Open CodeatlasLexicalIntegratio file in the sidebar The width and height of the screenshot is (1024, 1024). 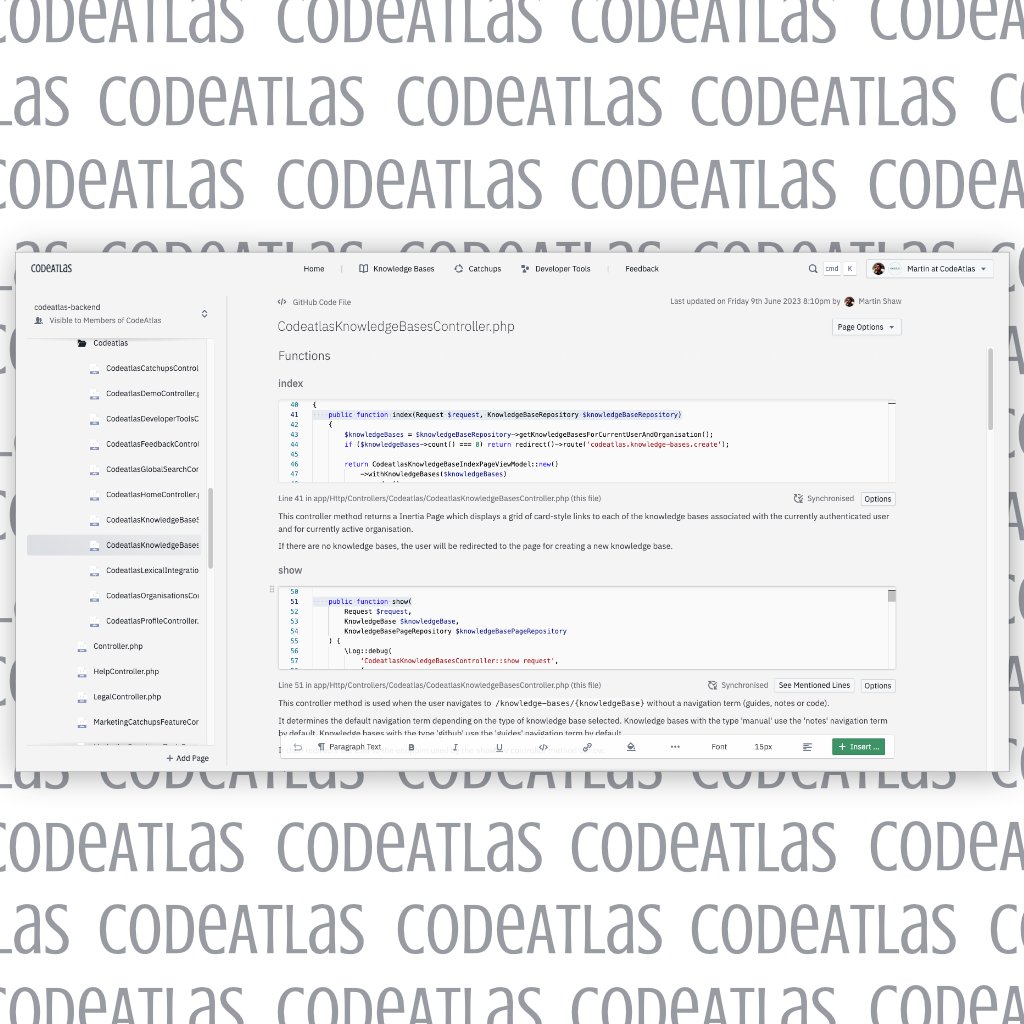click(x=152, y=570)
